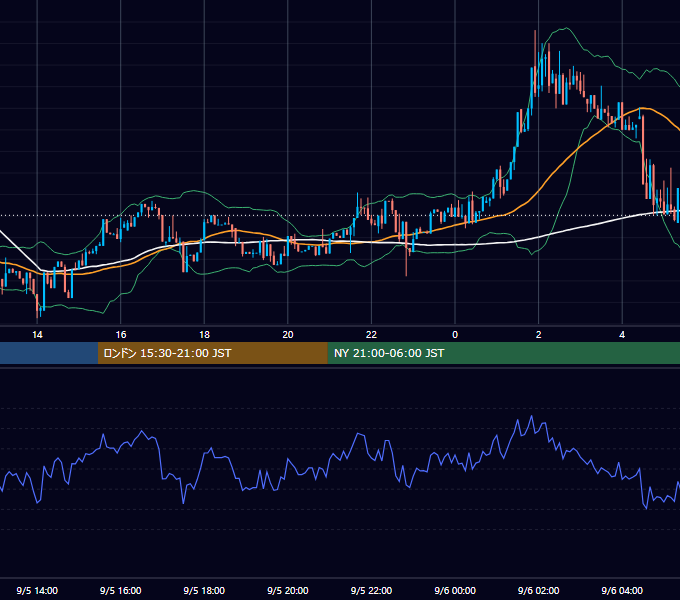
Task: Click the 20 hour axis label
Action: pos(288,335)
